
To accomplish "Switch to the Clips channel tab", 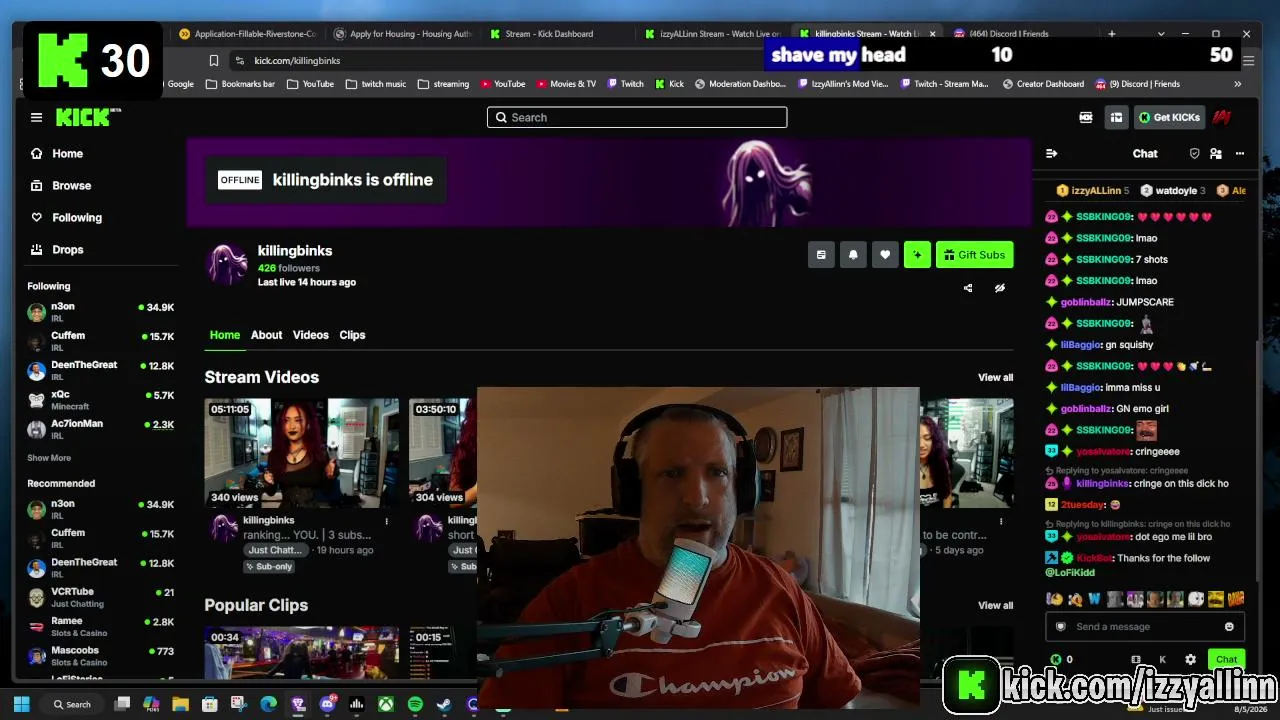I will point(352,335).
